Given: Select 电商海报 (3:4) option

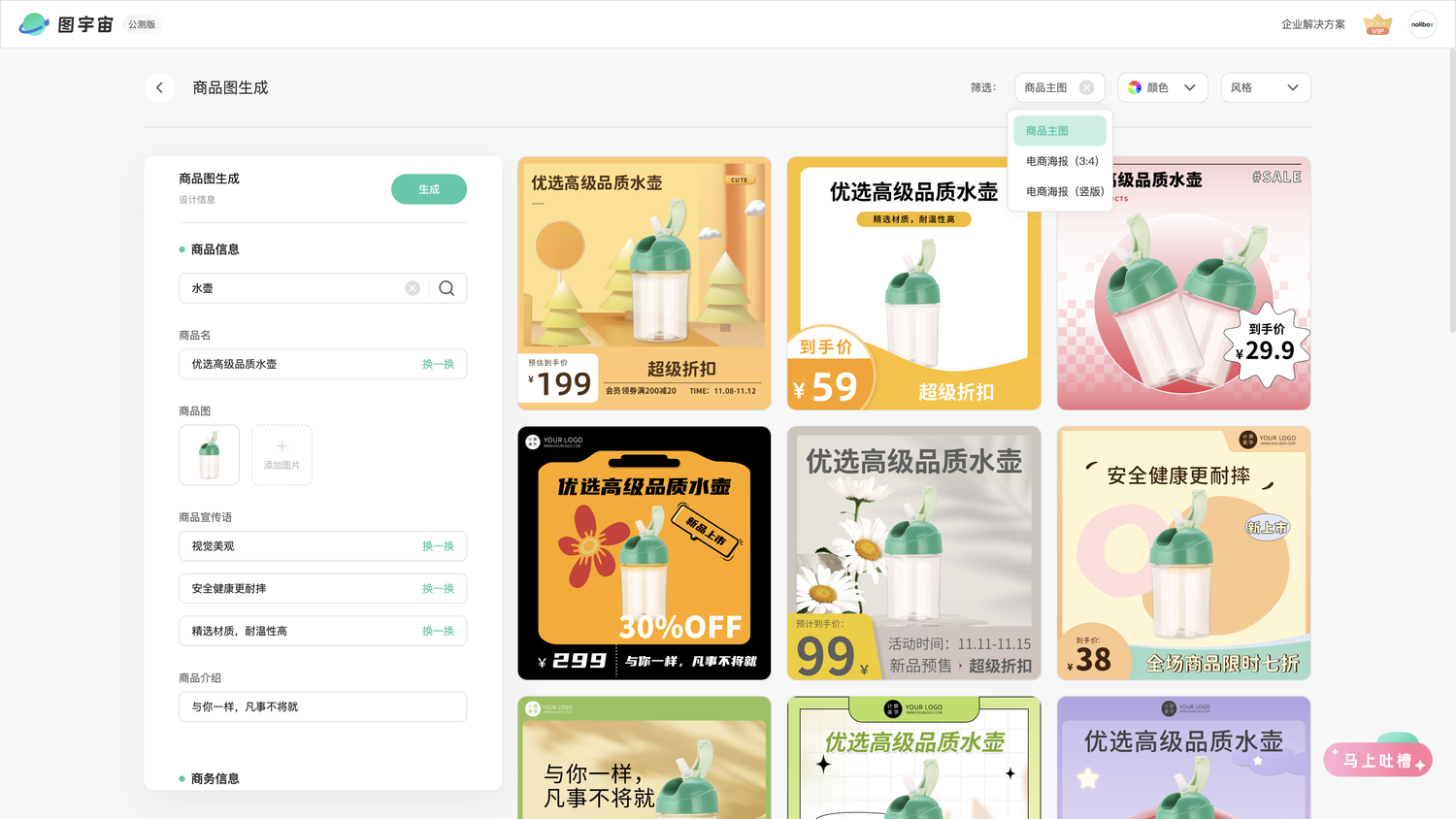Looking at the screenshot, I should [x=1060, y=161].
